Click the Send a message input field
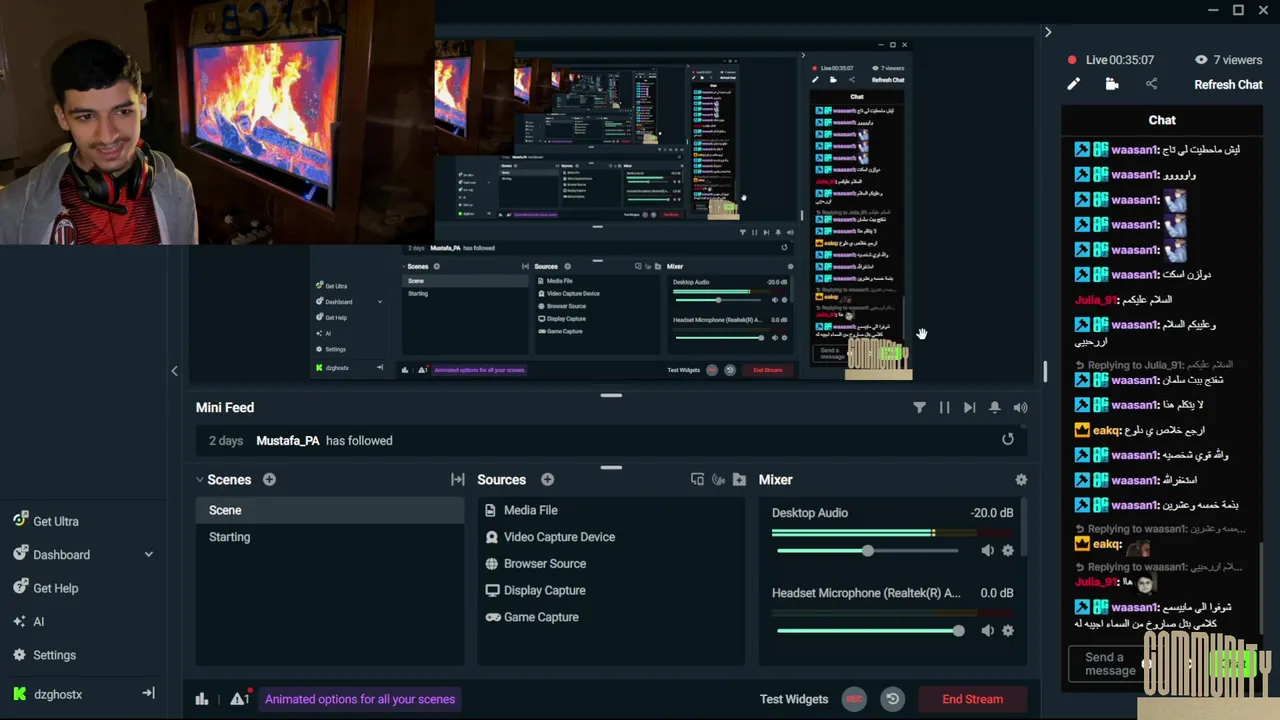 coord(1110,664)
